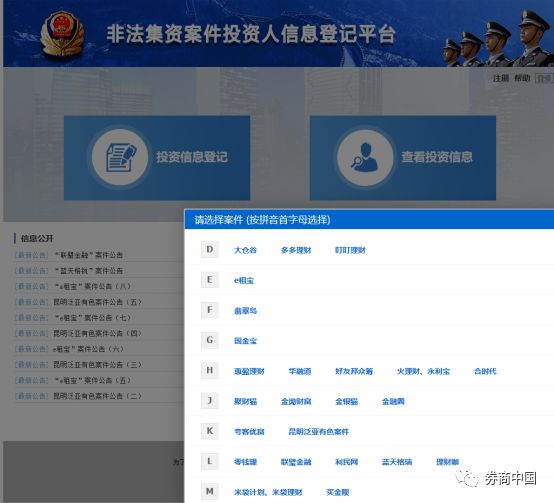Open the “e租宝”案件公告（五） announcement
554x503 pixels.
92,380
